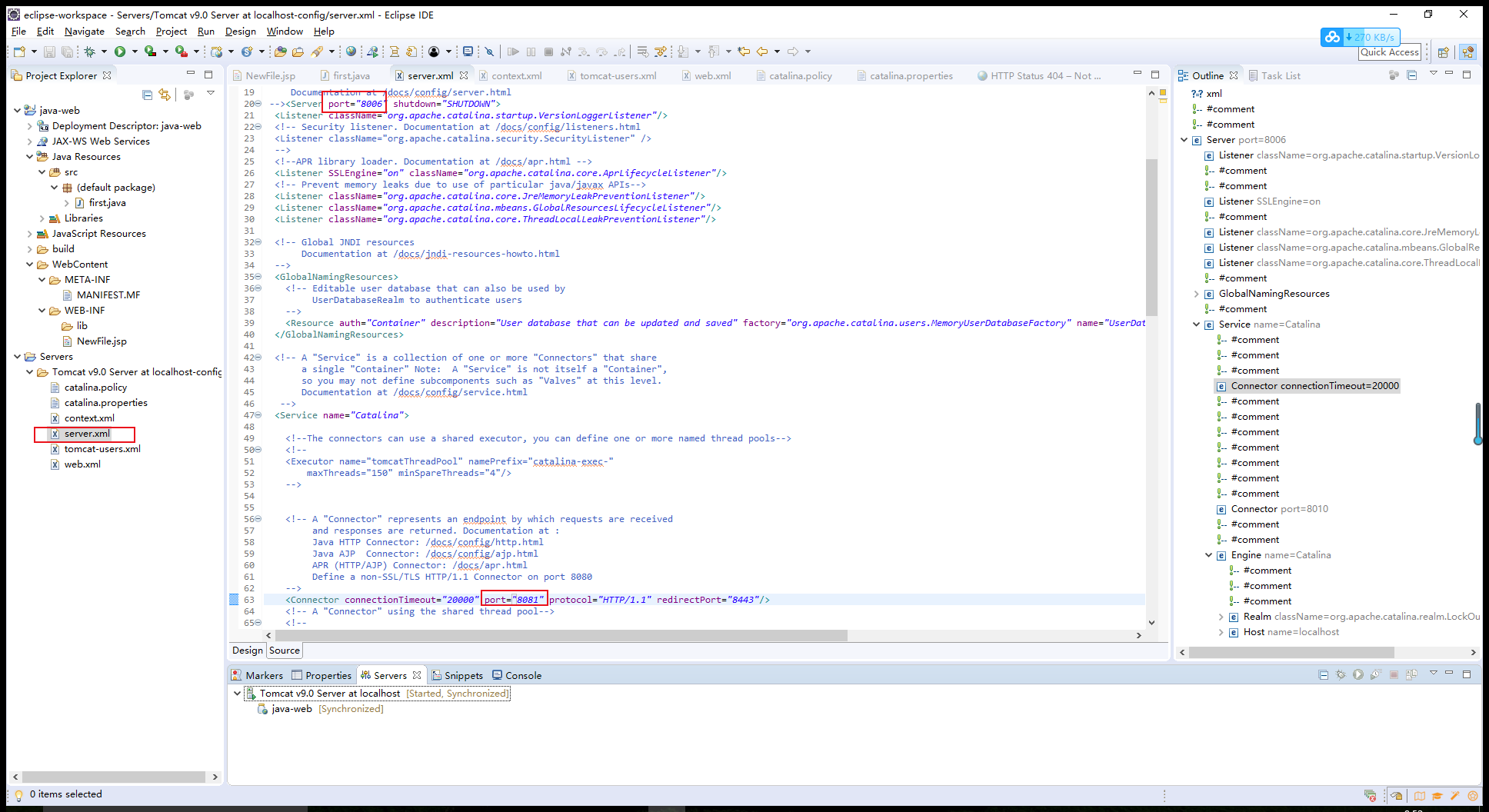Toggle fold marker at editor line 20
Viewport: 1489px width, 812px height.
point(258,104)
